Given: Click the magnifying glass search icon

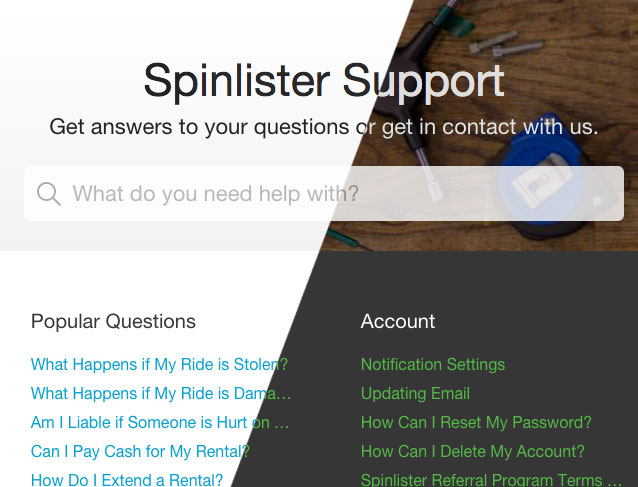Looking at the screenshot, I should pos(49,194).
